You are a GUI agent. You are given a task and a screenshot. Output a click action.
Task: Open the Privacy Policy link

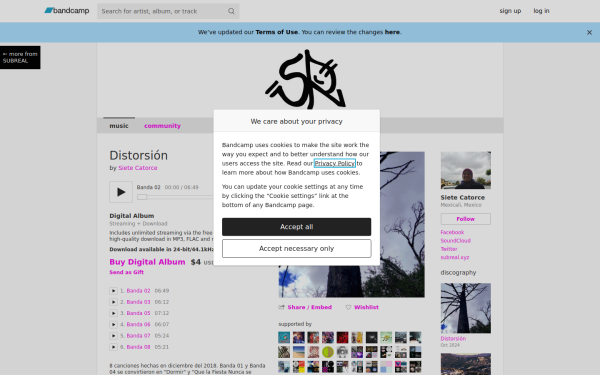(334, 163)
